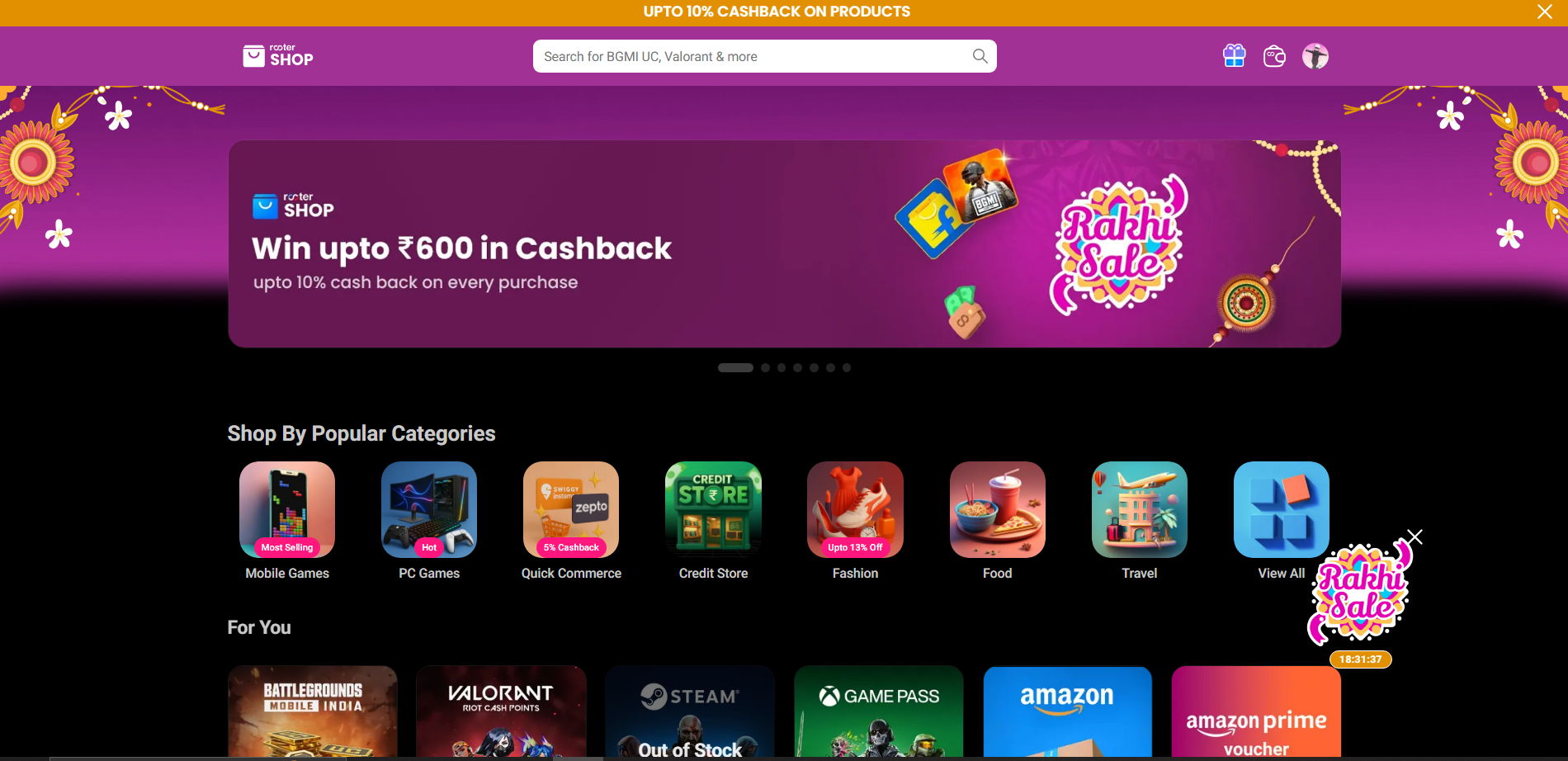Open the Travel category
Screen dimensions: 1568x761
click(x=1139, y=521)
